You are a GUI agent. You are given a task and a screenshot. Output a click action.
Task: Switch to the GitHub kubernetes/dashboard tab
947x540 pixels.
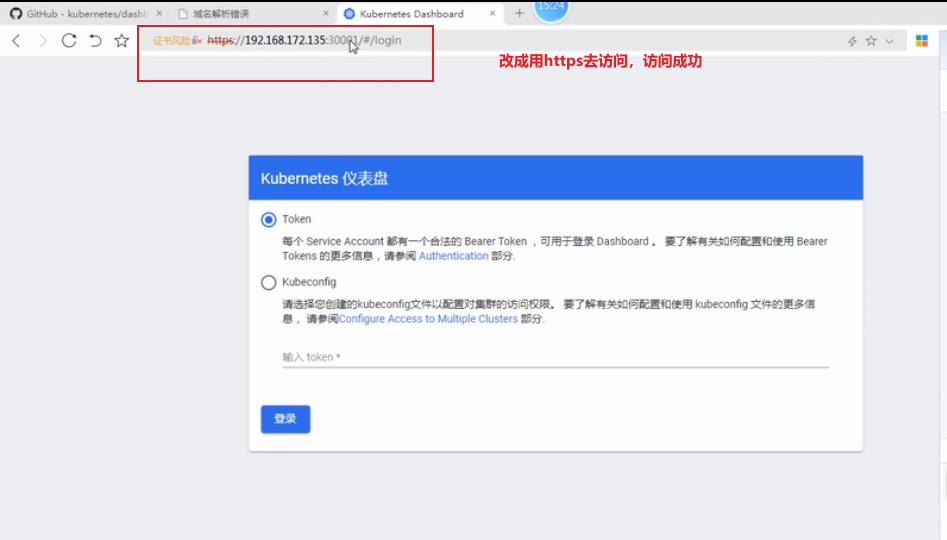tap(85, 13)
